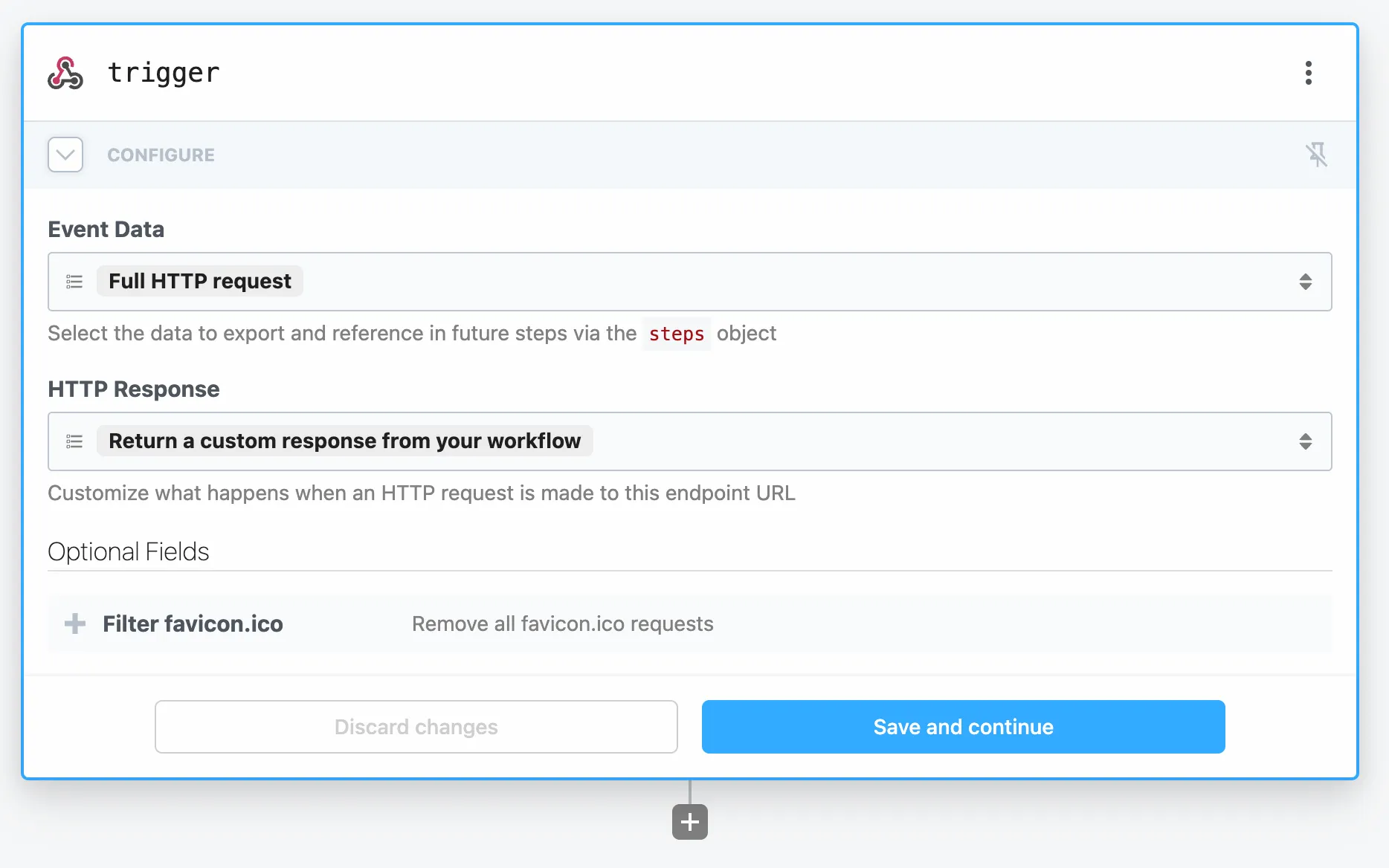Click the list icon in HTTP Response field
This screenshot has width=1389, height=868.
(x=74, y=441)
